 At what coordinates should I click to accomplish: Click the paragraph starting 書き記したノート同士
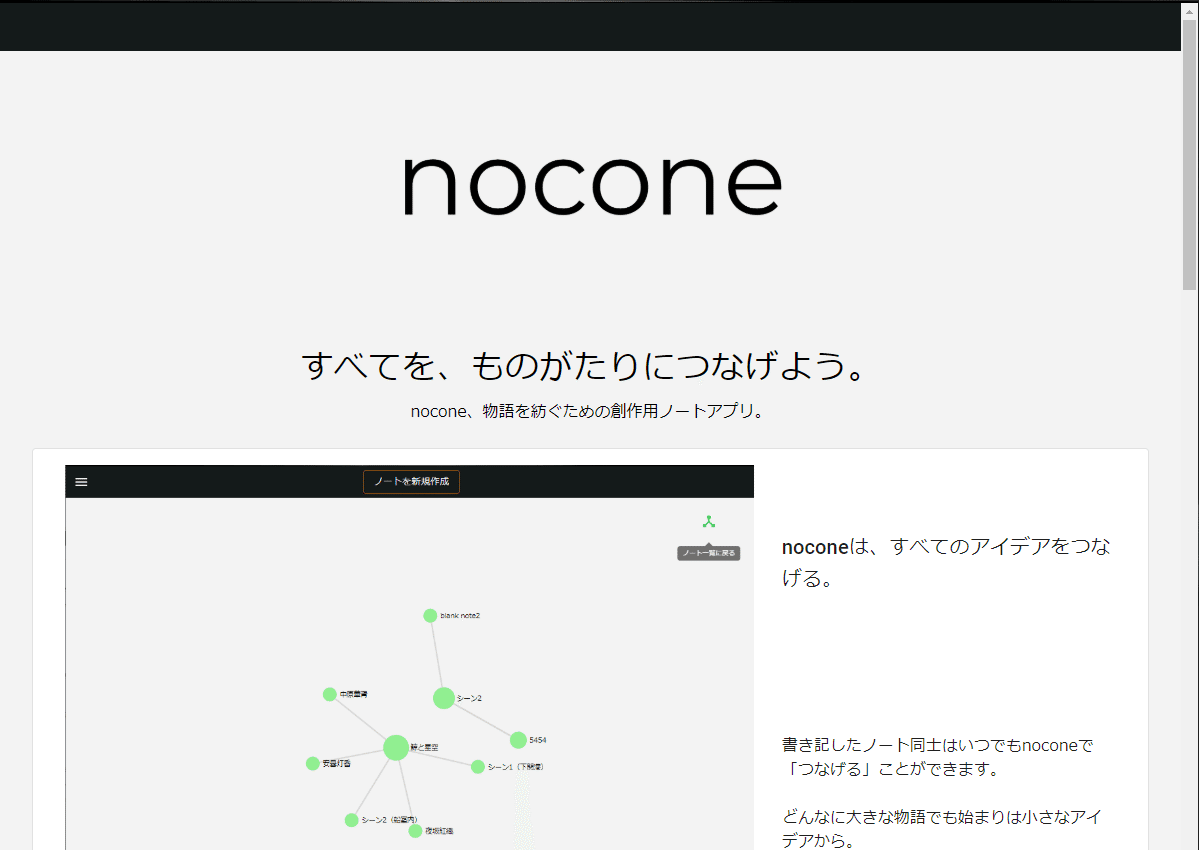pyautogui.click(x=937, y=757)
